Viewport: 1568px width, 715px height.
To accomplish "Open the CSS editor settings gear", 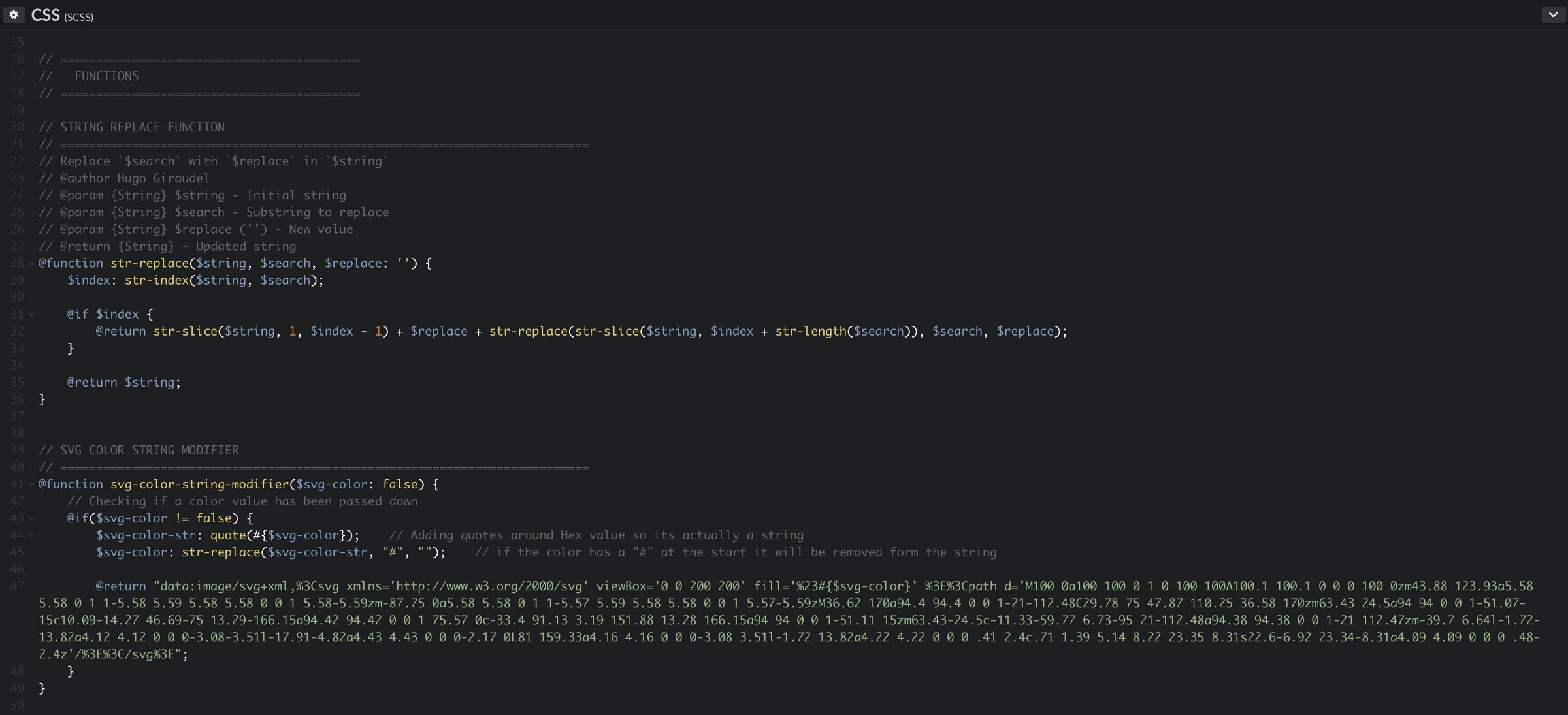I will coord(14,14).
